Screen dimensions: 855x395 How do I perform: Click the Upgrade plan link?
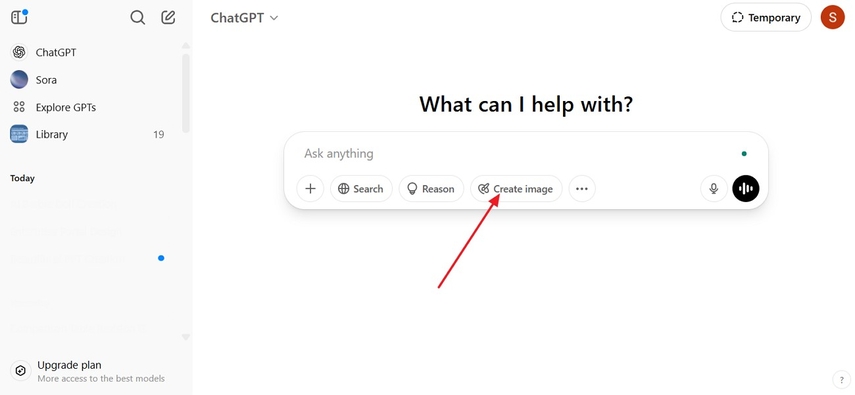click(x=69, y=365)
